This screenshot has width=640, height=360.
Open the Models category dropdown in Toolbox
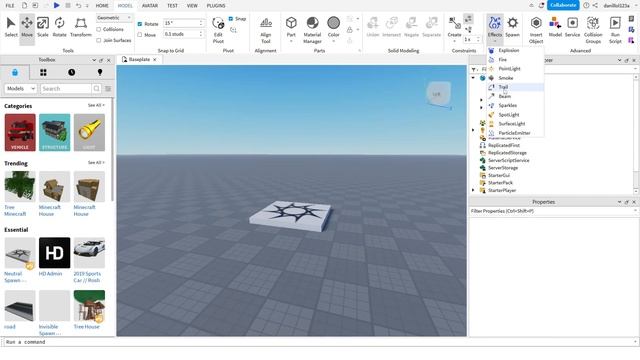(x=20, y=89)
